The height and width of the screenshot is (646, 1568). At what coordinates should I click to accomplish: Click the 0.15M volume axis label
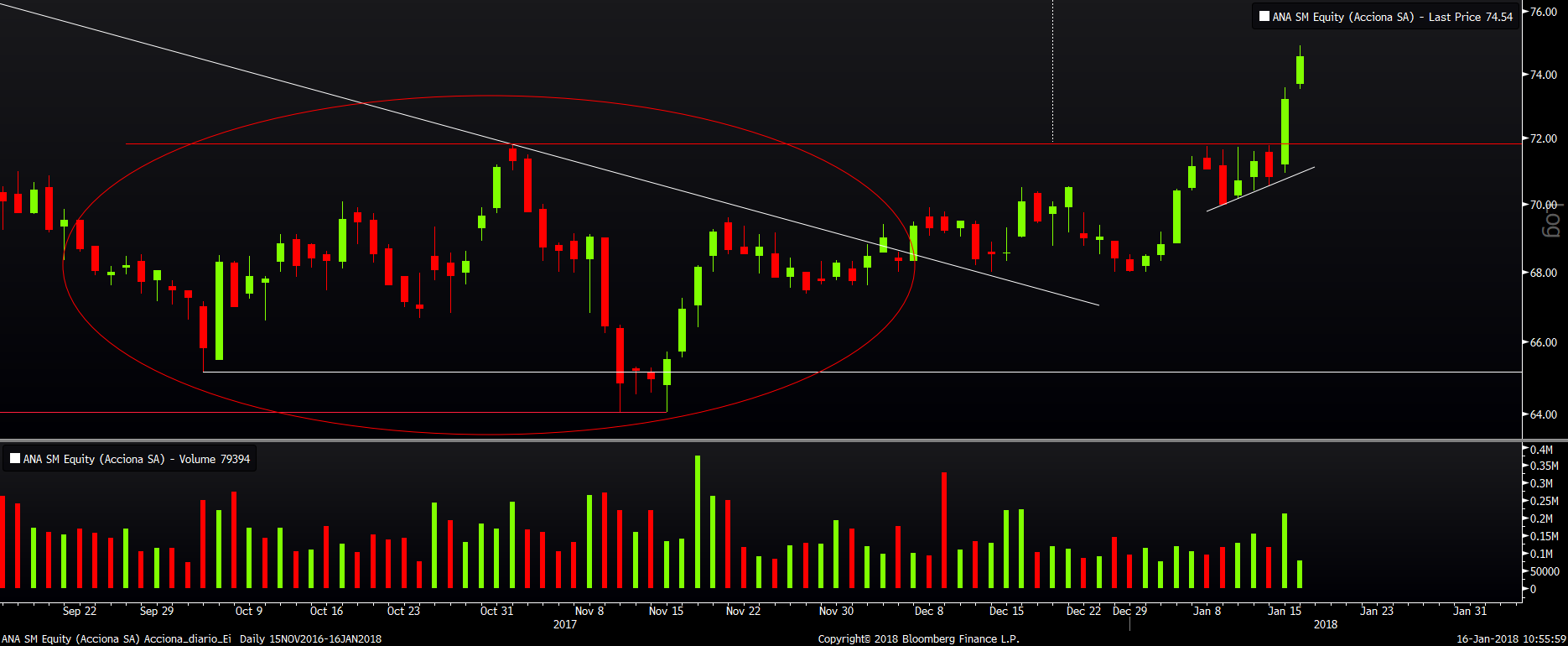click(x=1545, y=536)
